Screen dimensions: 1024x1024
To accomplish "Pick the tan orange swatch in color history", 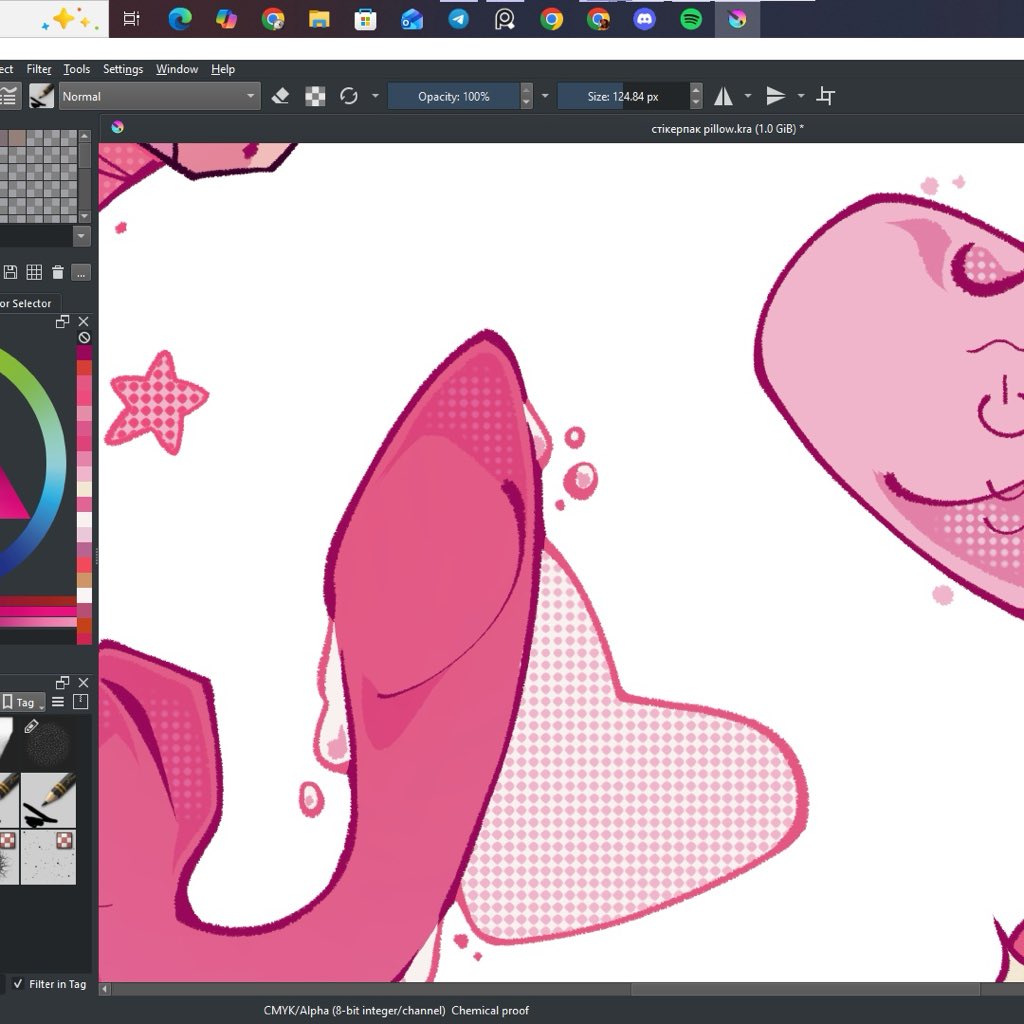I will point(84,580).
